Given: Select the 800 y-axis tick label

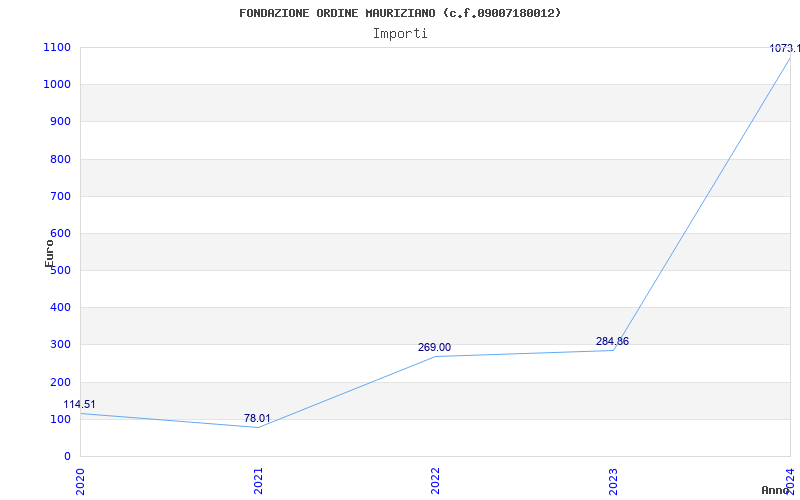Looking at the screenshot, I should (x=60, y=159).
